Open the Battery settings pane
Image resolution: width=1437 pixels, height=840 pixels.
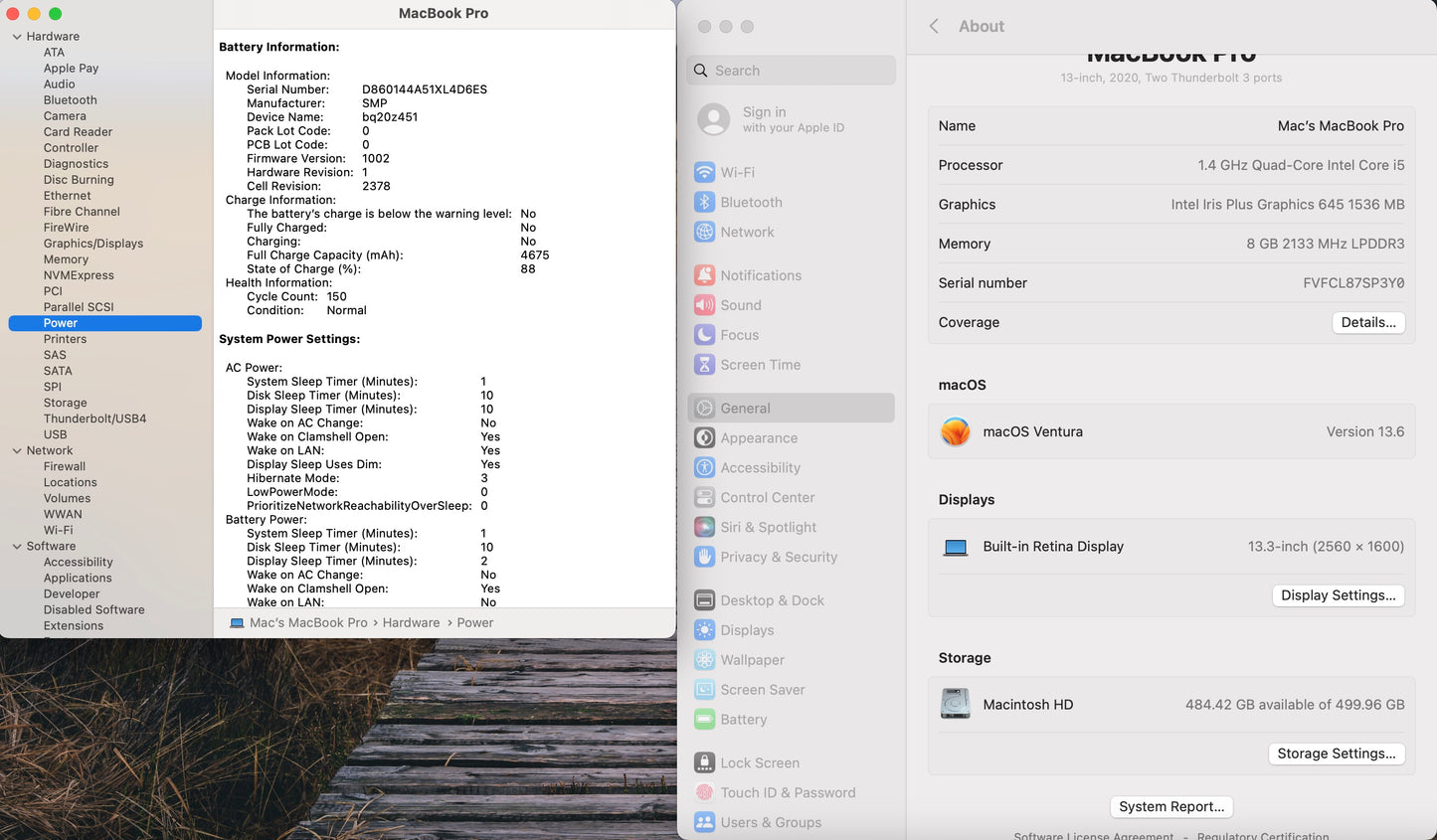743,720
